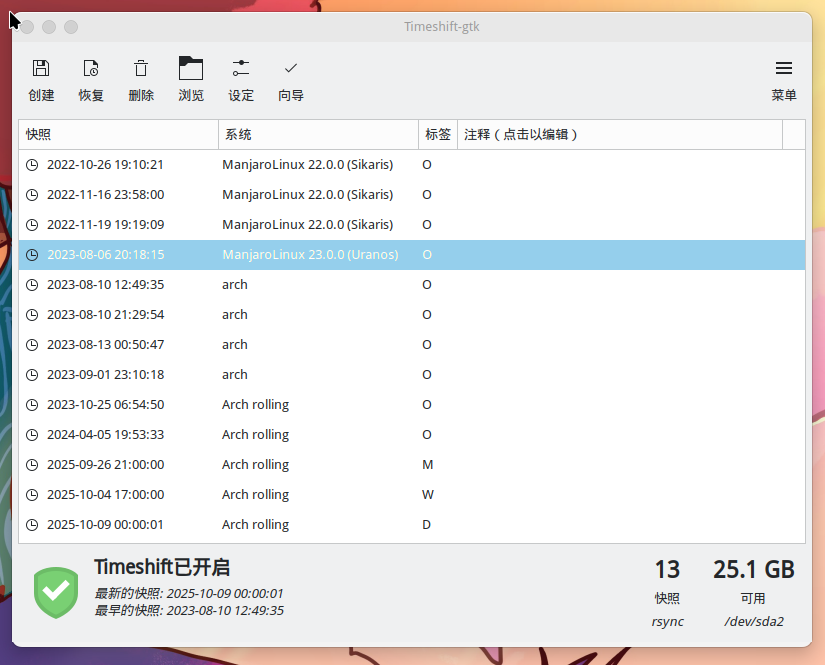Open the hamburger Menu (菜单)
Screen dimensions: 825x665
click(784, 69)
